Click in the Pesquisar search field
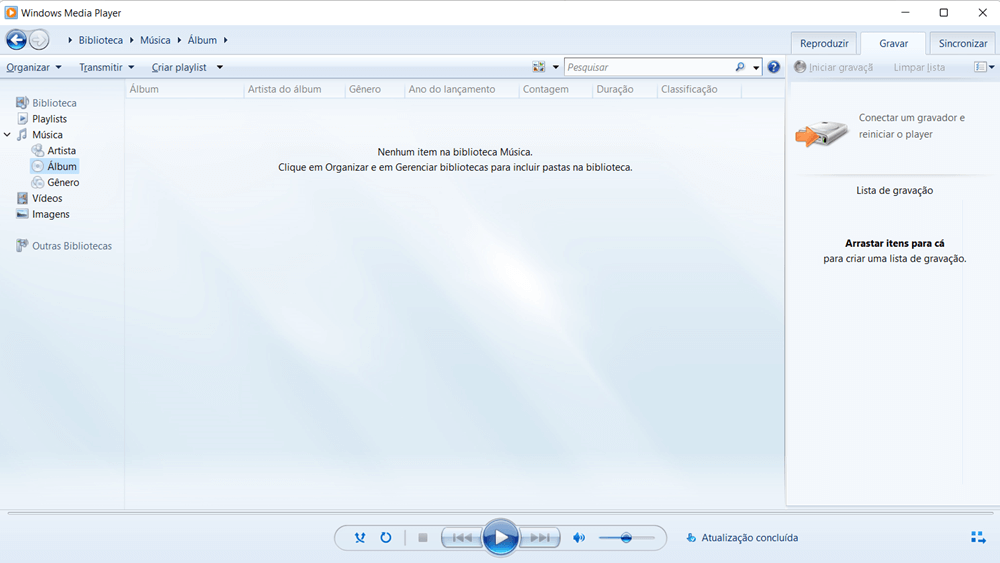The width and height of the screenshot is (1000, 563). click(x=649, y=67)
